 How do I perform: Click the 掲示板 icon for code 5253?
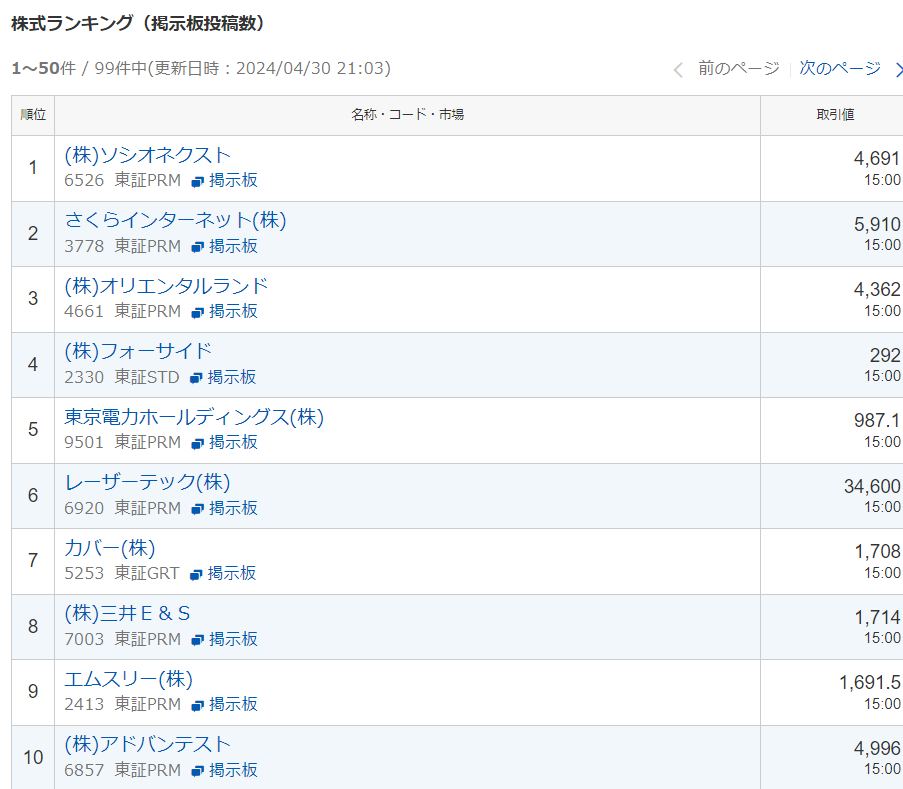[x=196, y=574]
